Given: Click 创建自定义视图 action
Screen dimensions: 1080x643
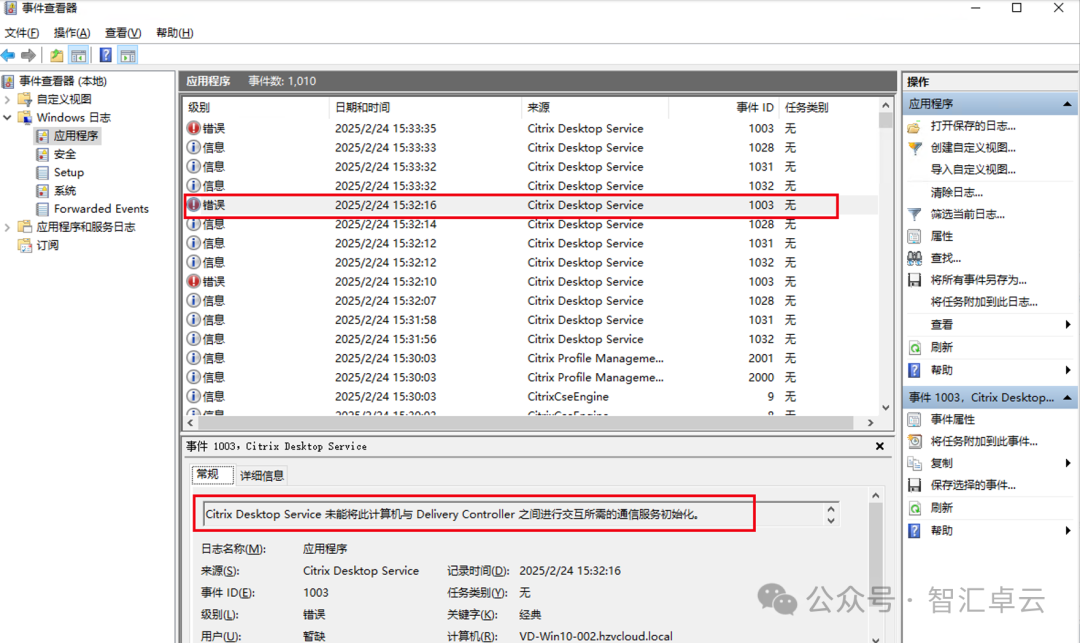Looking at the screenshot, I should click(973, 147).
